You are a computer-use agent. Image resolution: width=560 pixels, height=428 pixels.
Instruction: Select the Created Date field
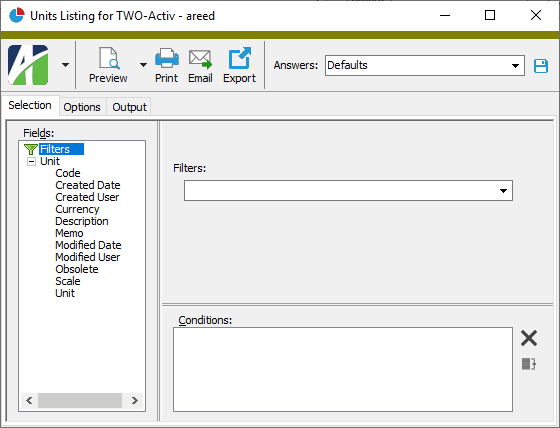pyautogui.click(x=88, y=185)
